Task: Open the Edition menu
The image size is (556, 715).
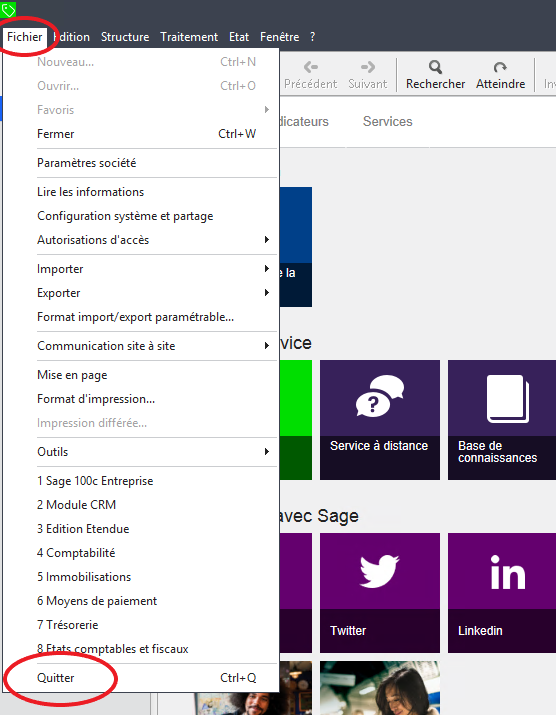Action: click(71, 37)
